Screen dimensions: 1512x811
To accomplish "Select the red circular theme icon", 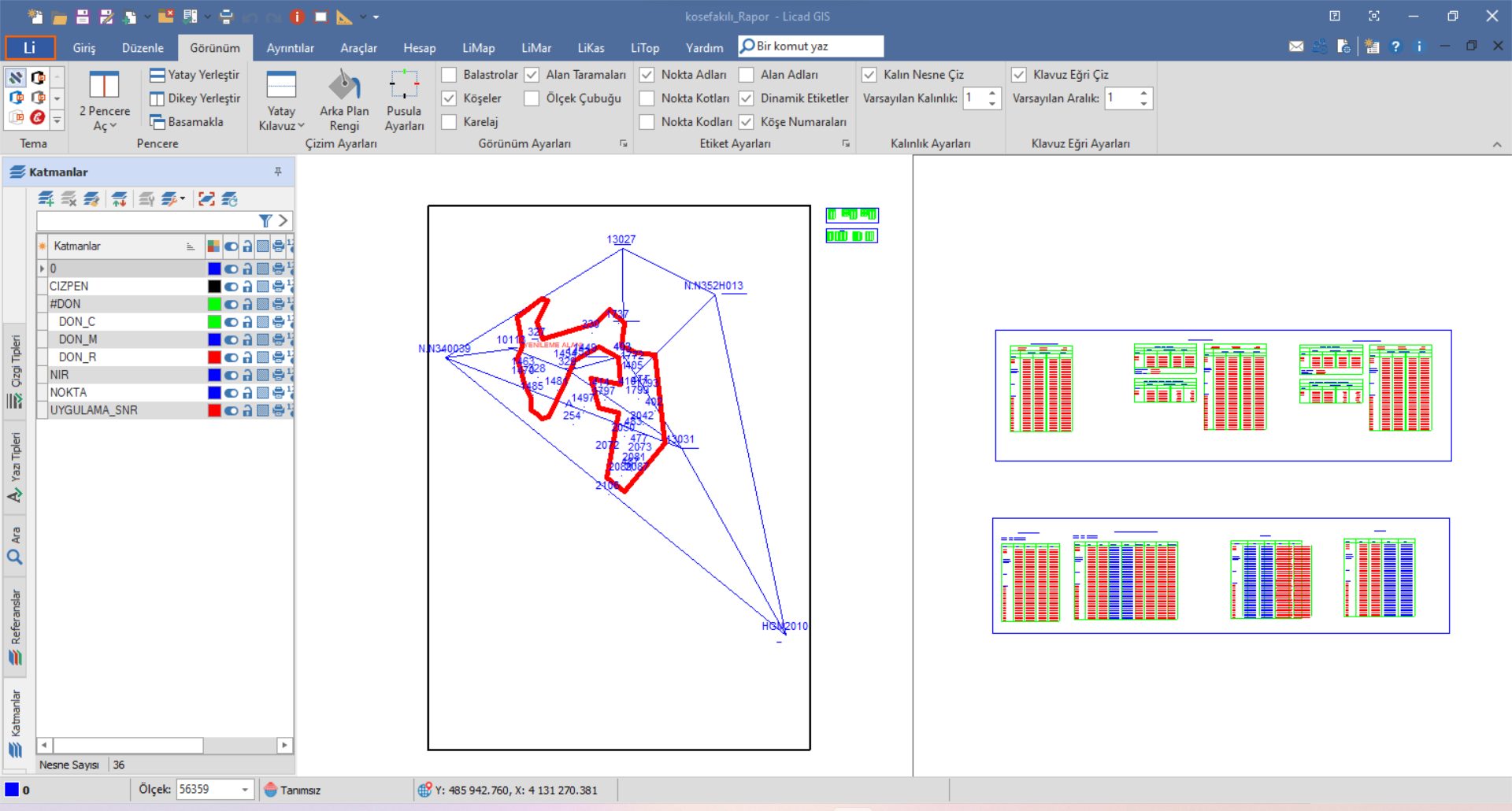I will 37,117.
